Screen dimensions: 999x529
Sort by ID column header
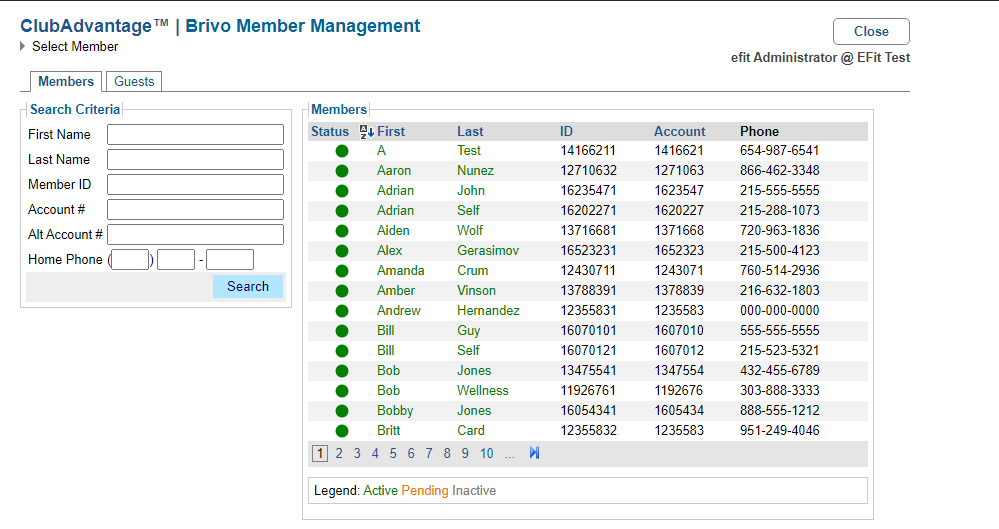pos(566,131)
